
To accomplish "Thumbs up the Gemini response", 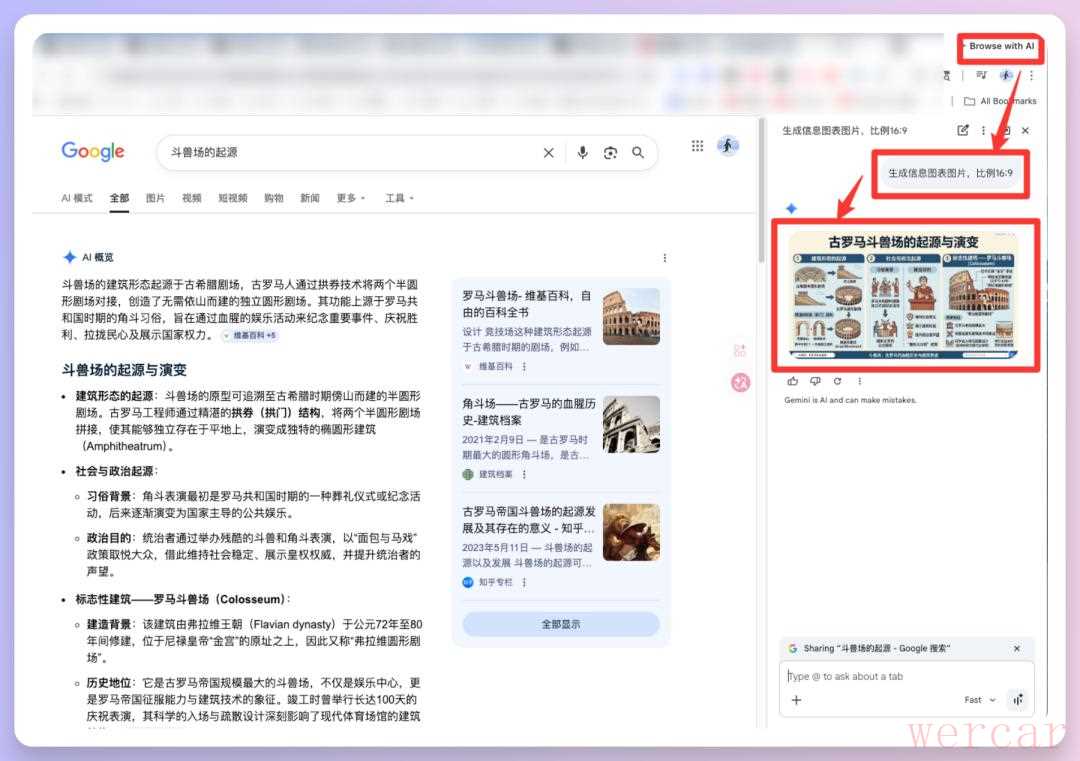I will (793, 381).
